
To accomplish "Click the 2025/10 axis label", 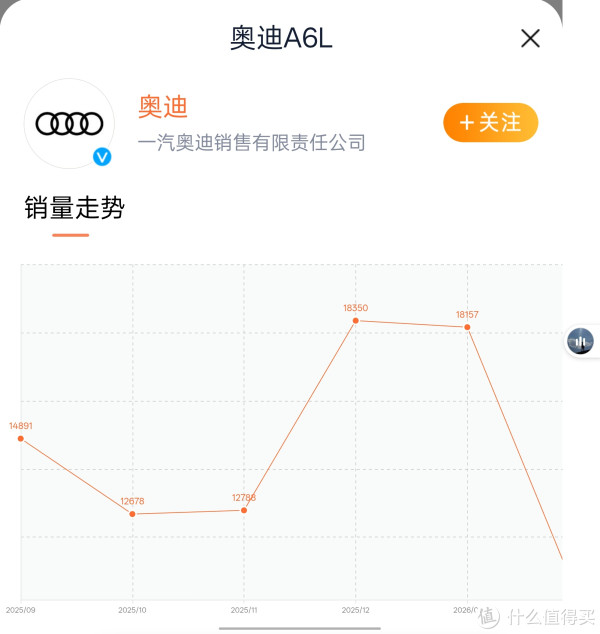I will click(x=133, y=609).
